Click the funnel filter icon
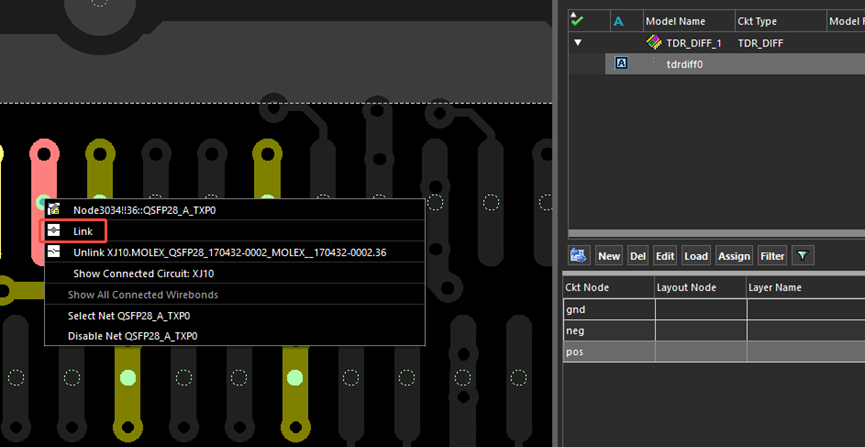 tap(803, 256)
